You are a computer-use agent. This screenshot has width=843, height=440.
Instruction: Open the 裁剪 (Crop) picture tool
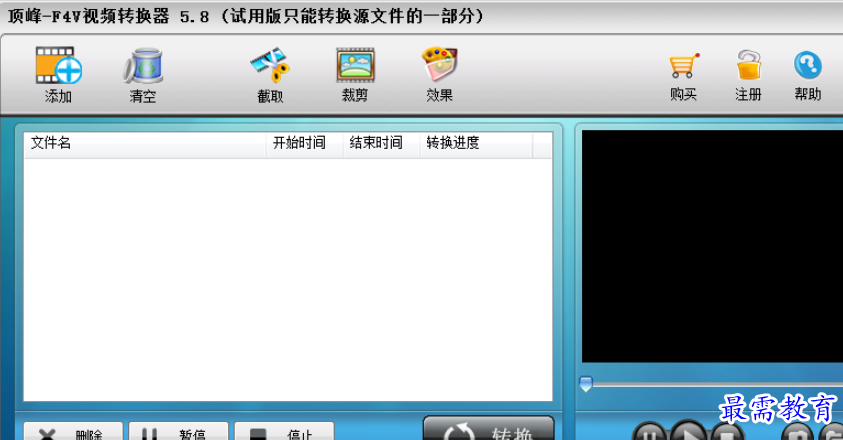[x=355, y=66]
